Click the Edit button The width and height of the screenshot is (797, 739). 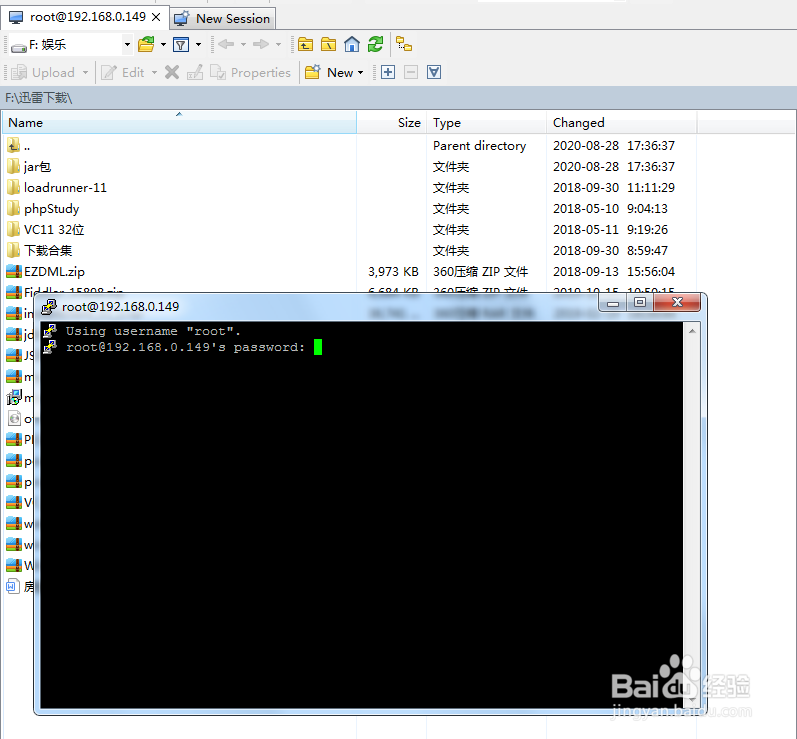click(122, 73)
